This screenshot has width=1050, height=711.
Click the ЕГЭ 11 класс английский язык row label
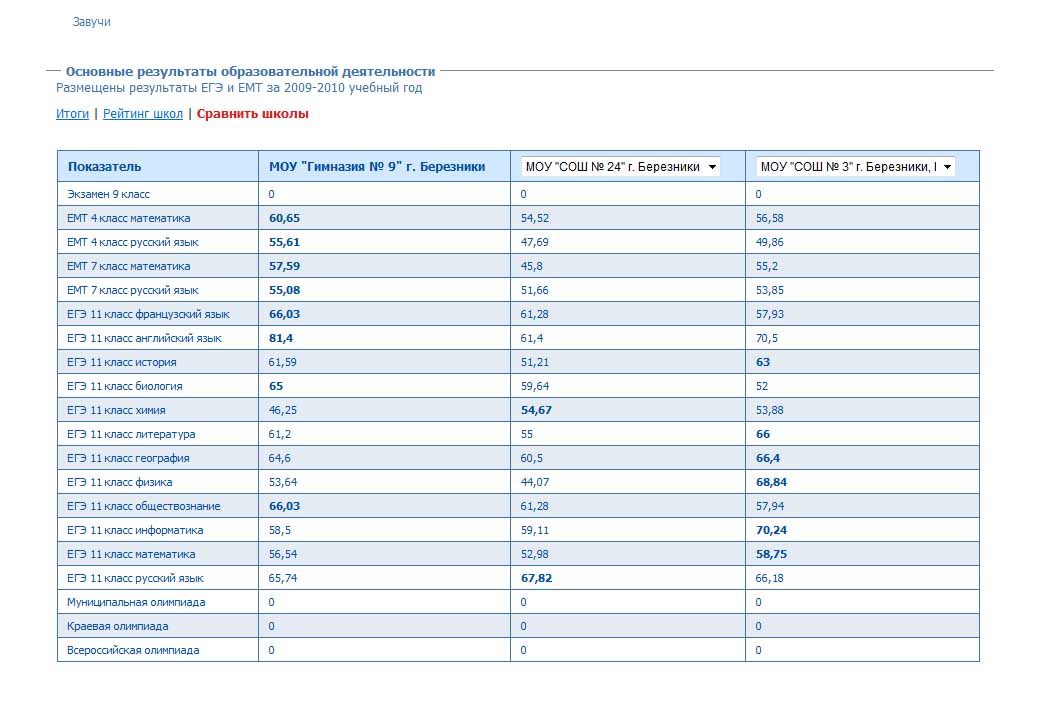point(144,338)
